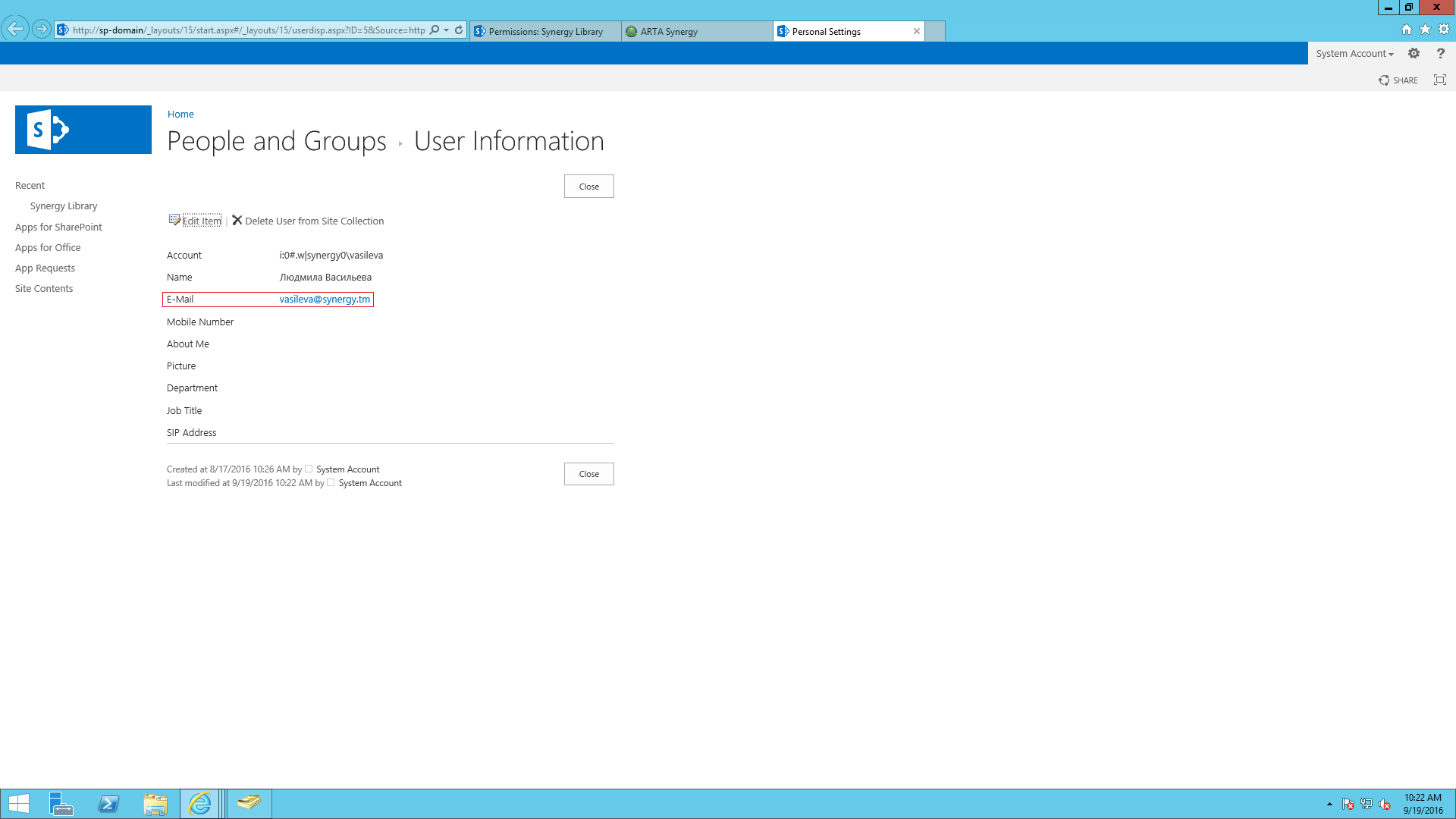Switch to Permissions: Synergy Library tab
The width and height of the screenshot is (1456, 819).
[545, 31]
